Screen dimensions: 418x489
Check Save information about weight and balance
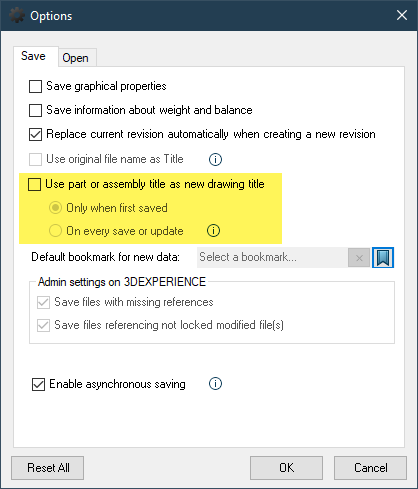coord(35,110)
